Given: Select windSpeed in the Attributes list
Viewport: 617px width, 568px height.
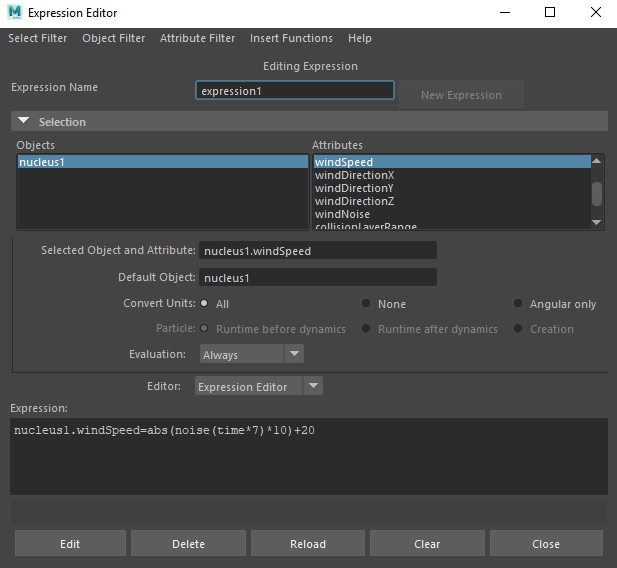Looking at the screenshot, I should [x=452, y=162].
